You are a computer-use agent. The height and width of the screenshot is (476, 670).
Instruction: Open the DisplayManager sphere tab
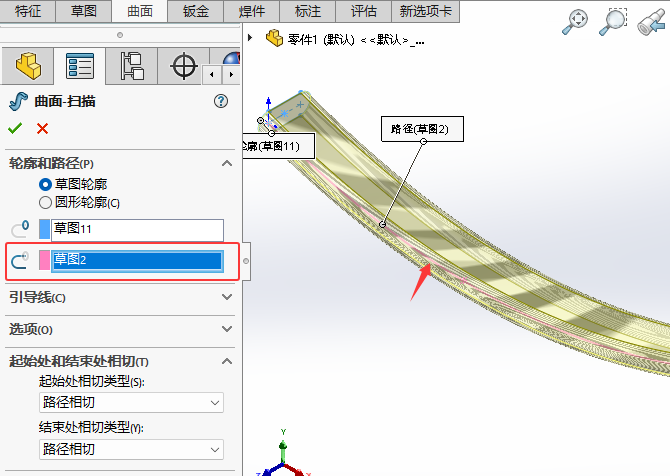tap(231, 58)
